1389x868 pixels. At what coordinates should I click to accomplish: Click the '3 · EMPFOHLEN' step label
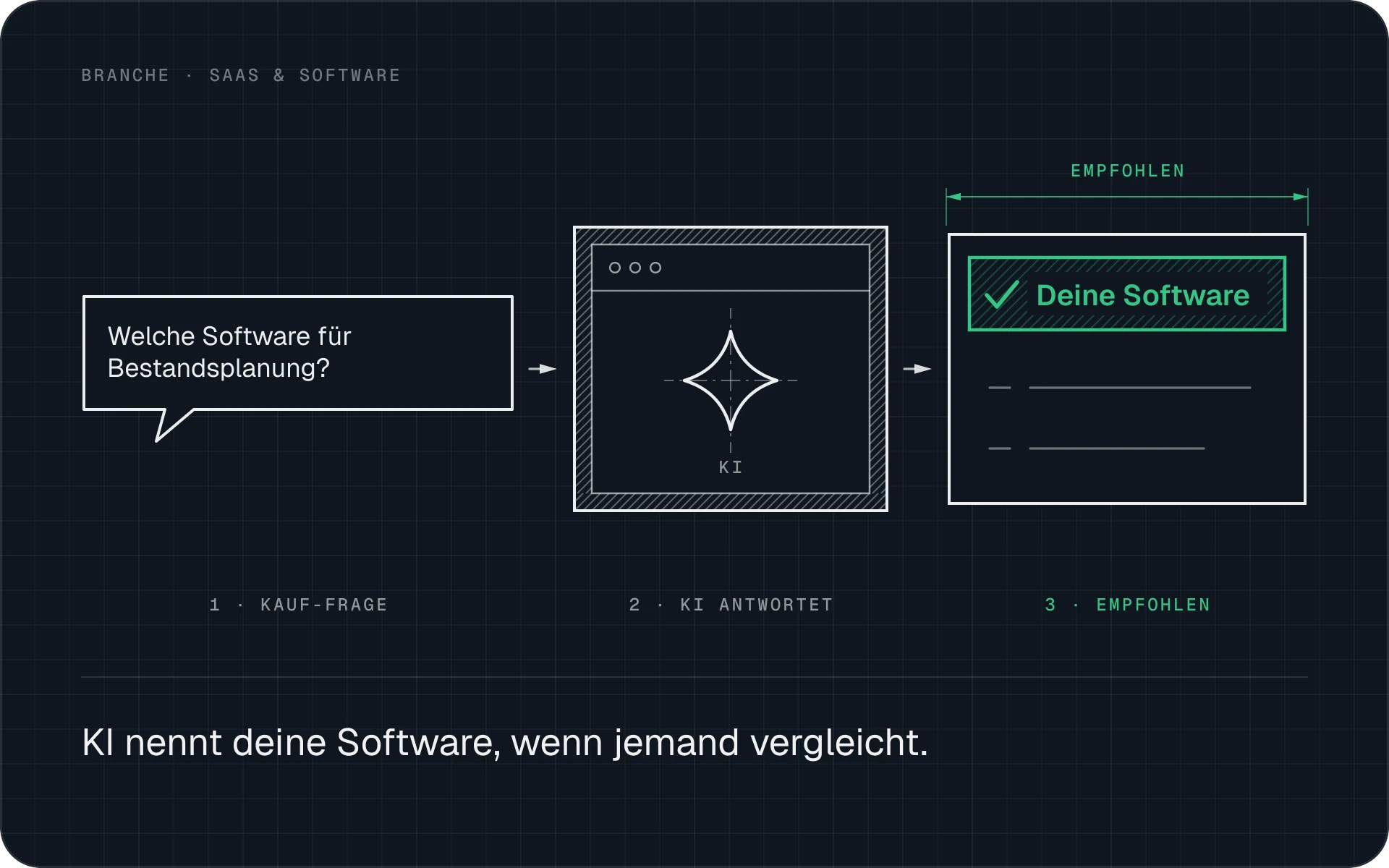click(1127, 605)
